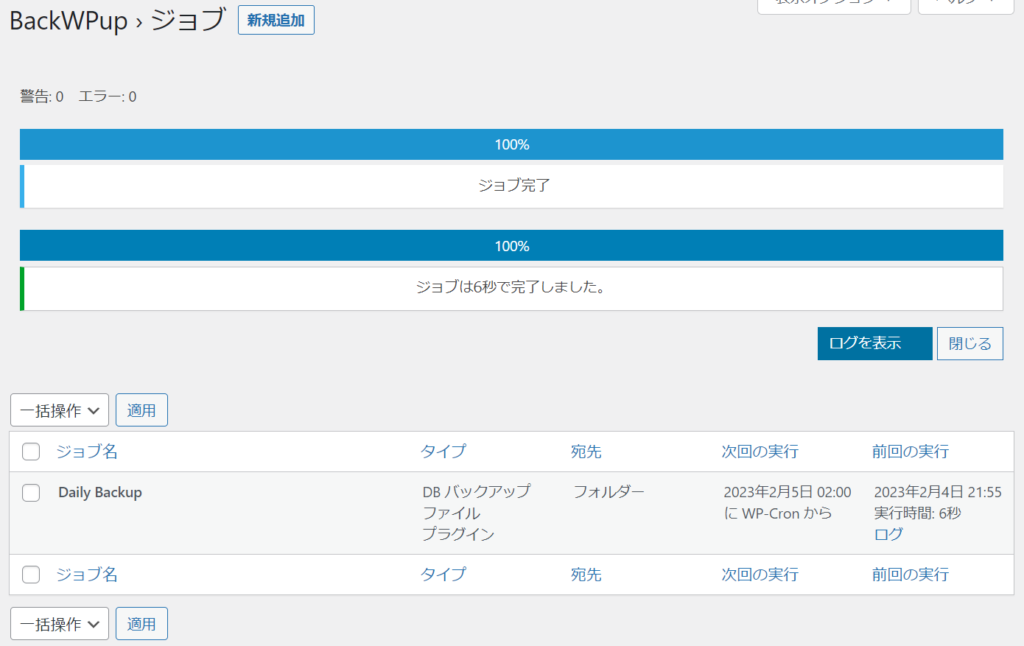Click the upper 100% progress bar

[511, 144]
